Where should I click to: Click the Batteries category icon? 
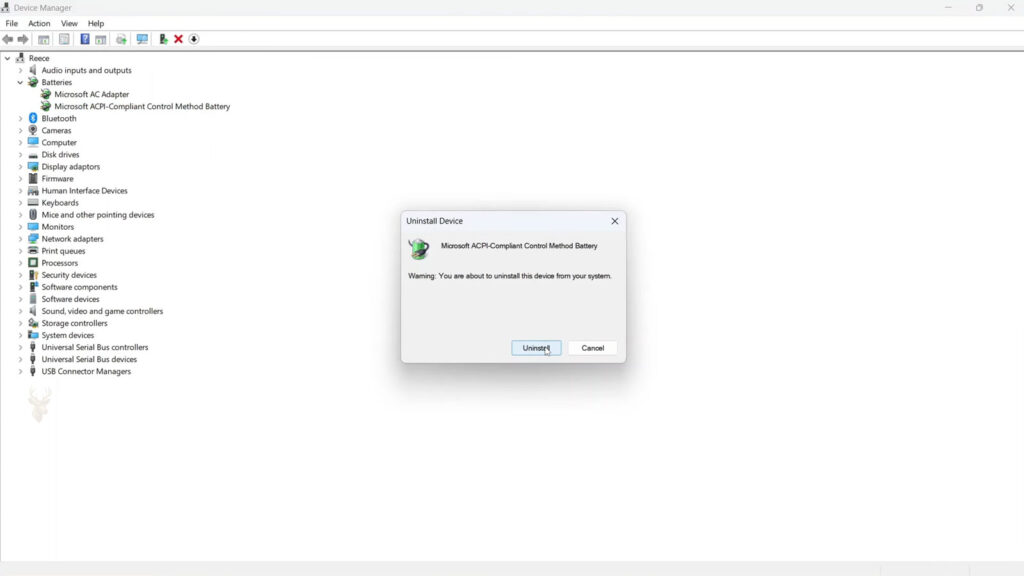pyautogui.click(x=33, y=82)
